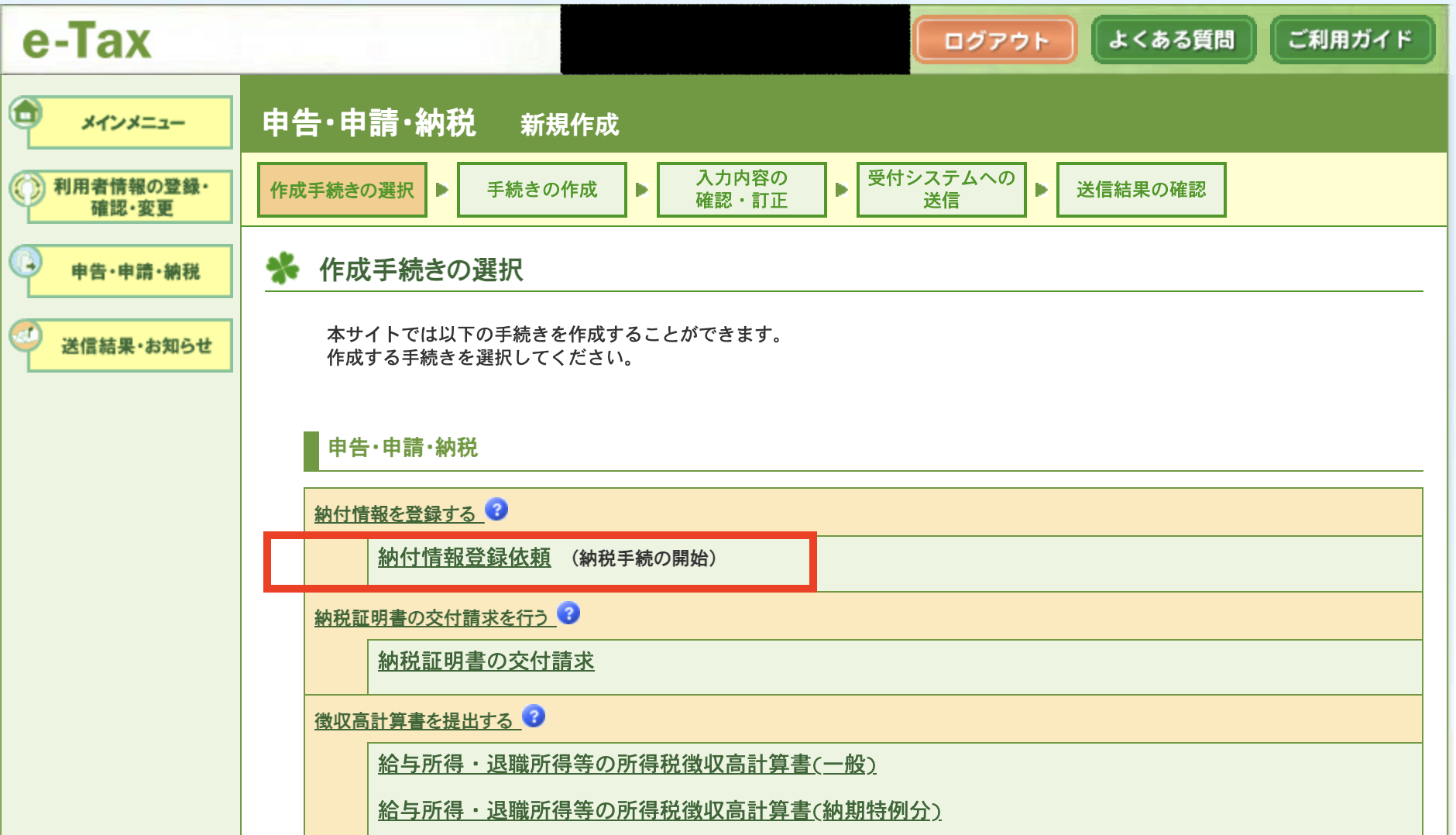Click the (納税手続の開始) note text
1456x835 pixels.
coord(644,558)
